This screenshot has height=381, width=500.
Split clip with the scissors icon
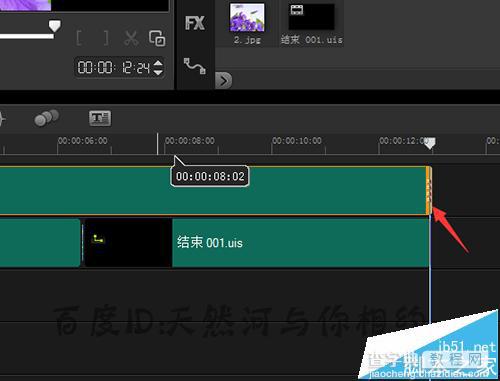(x=131, y=38)
